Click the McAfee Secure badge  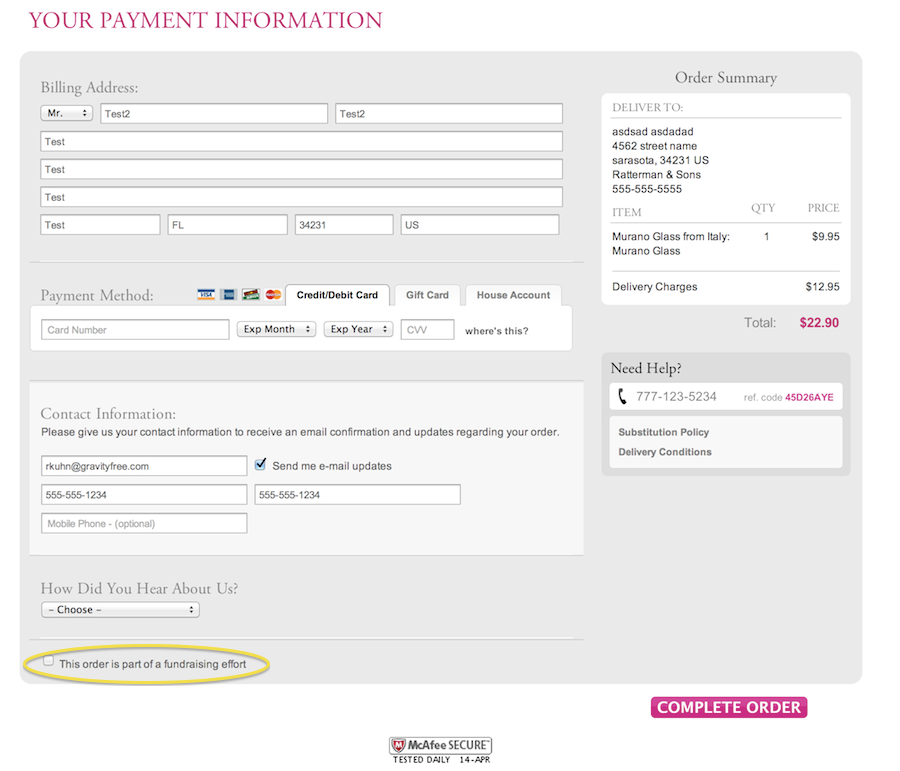[441, 746]
